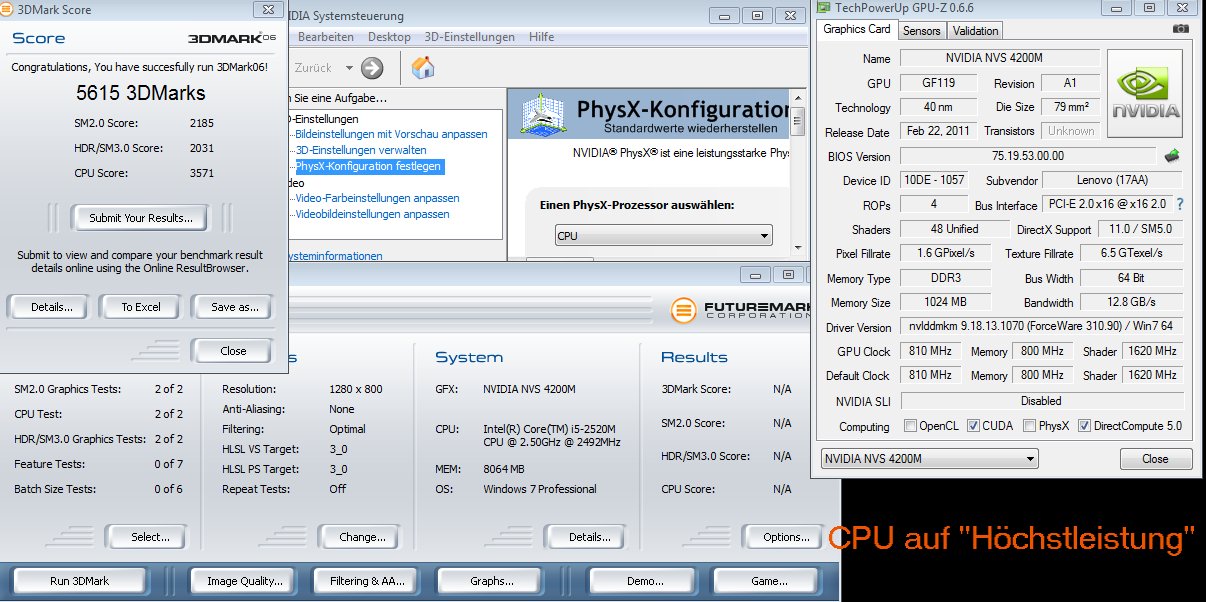The width and height of the screenshot is (1206, 602).
Task: Click Run 3DMark button
Action: click(x=79, y=581)
